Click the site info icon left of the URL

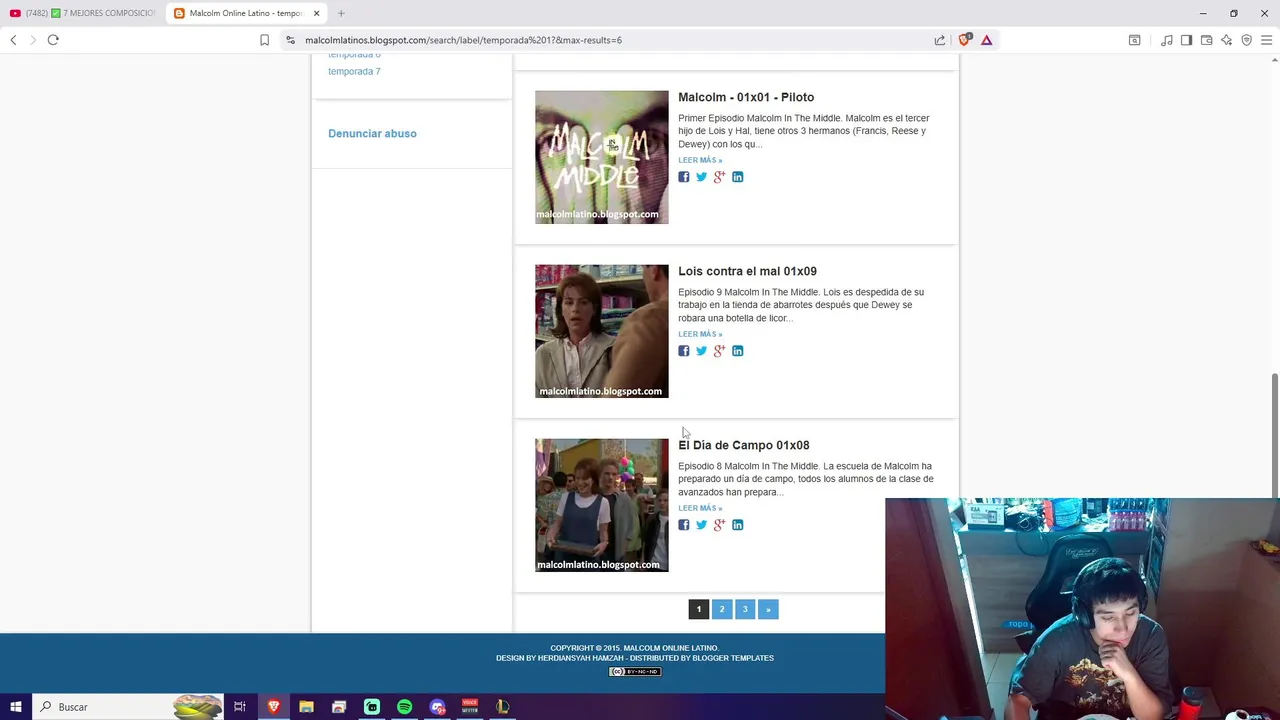point(290,40)
